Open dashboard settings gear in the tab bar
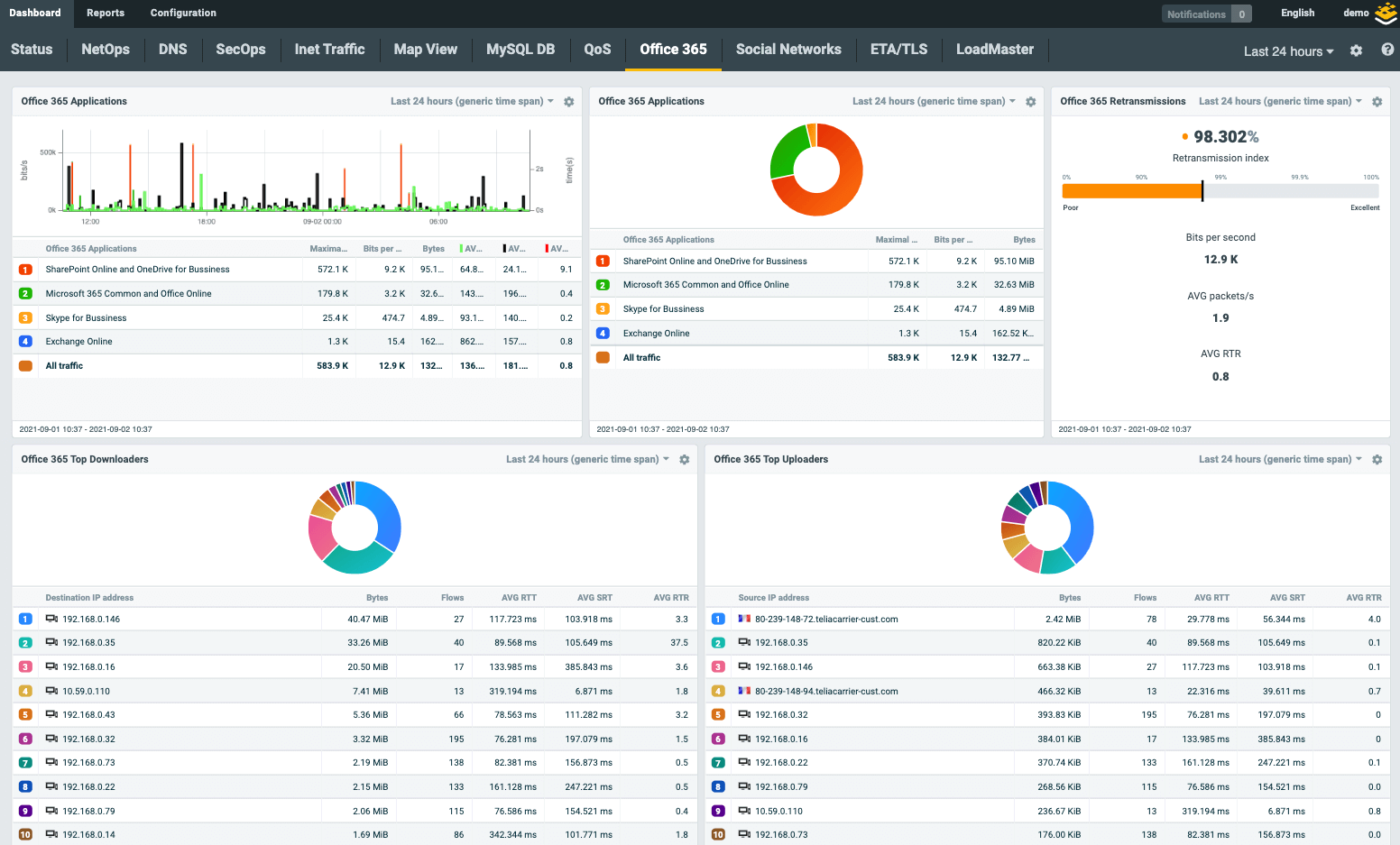Image resolution: width=1400 pixels, height=845 pixels. tap(1356, 51)
